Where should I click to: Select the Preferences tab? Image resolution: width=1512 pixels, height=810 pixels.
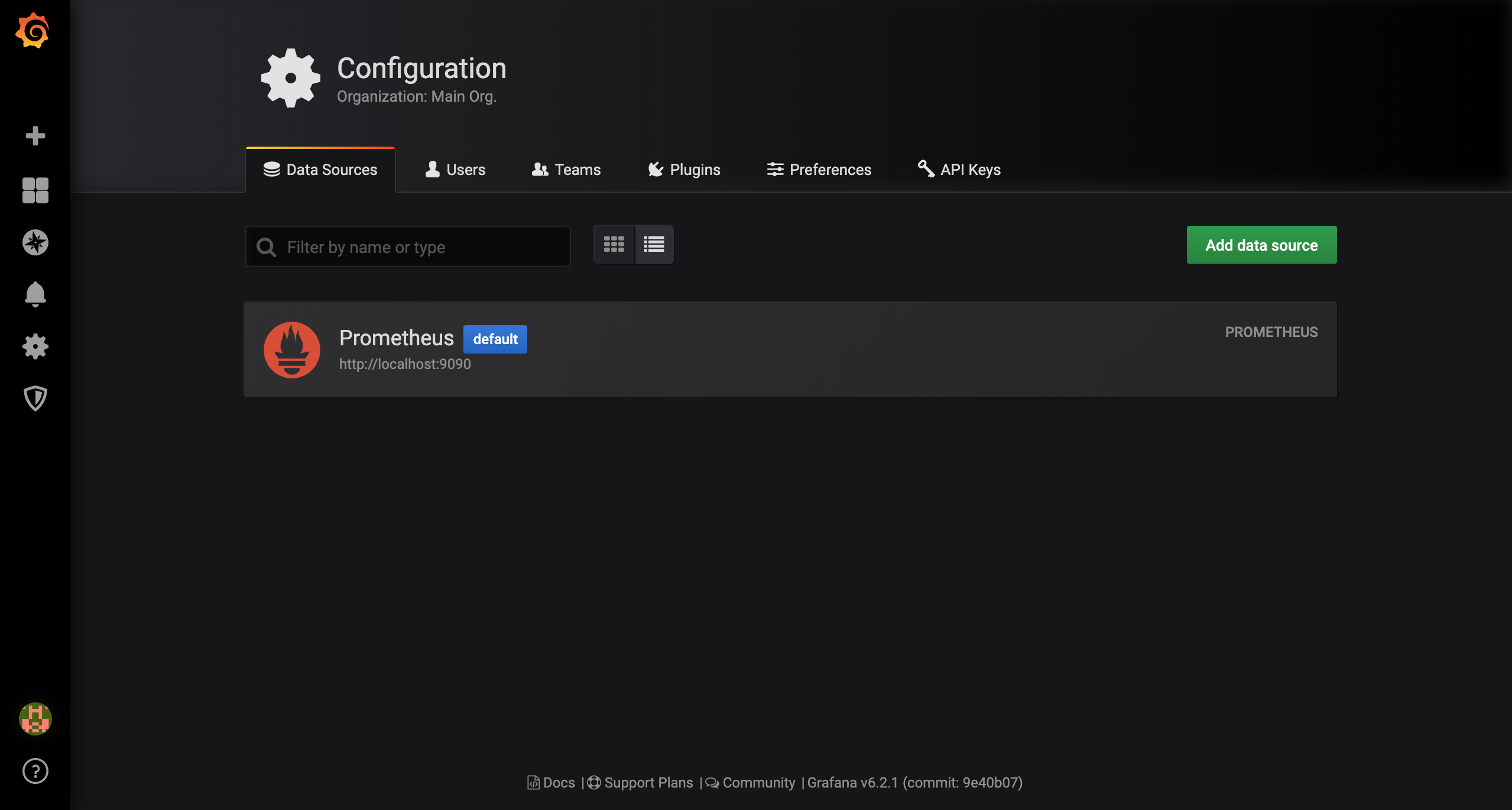[x=819, y=170]
